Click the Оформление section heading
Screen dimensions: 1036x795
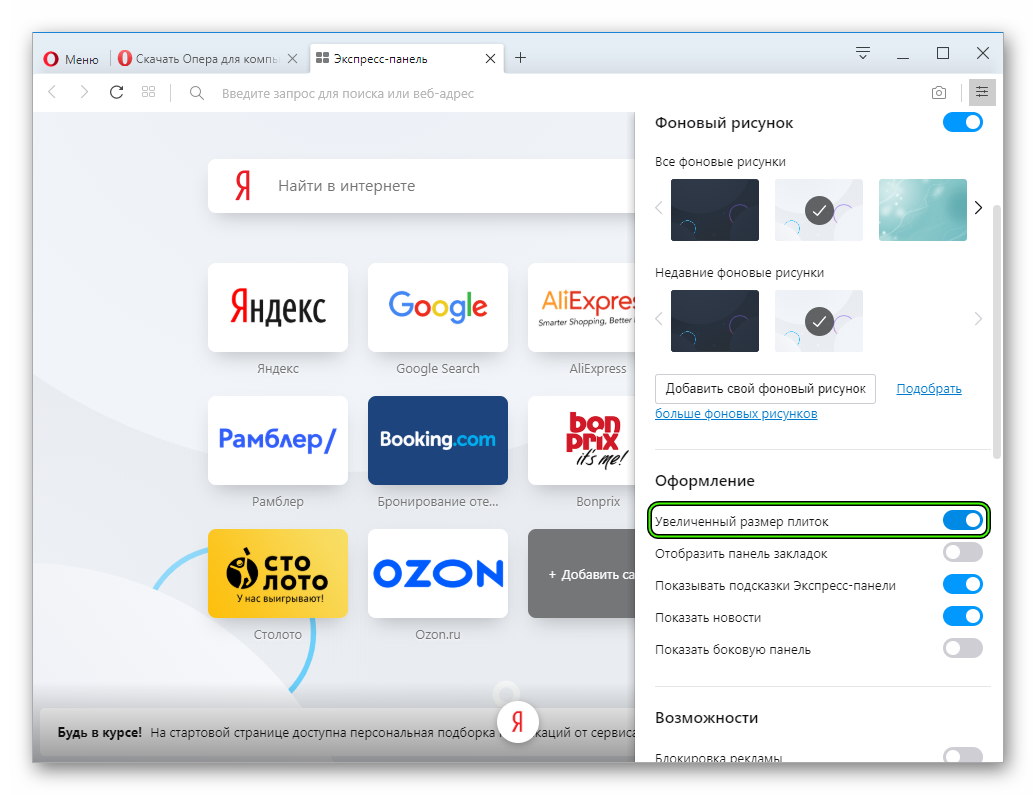tap(704, 481)
